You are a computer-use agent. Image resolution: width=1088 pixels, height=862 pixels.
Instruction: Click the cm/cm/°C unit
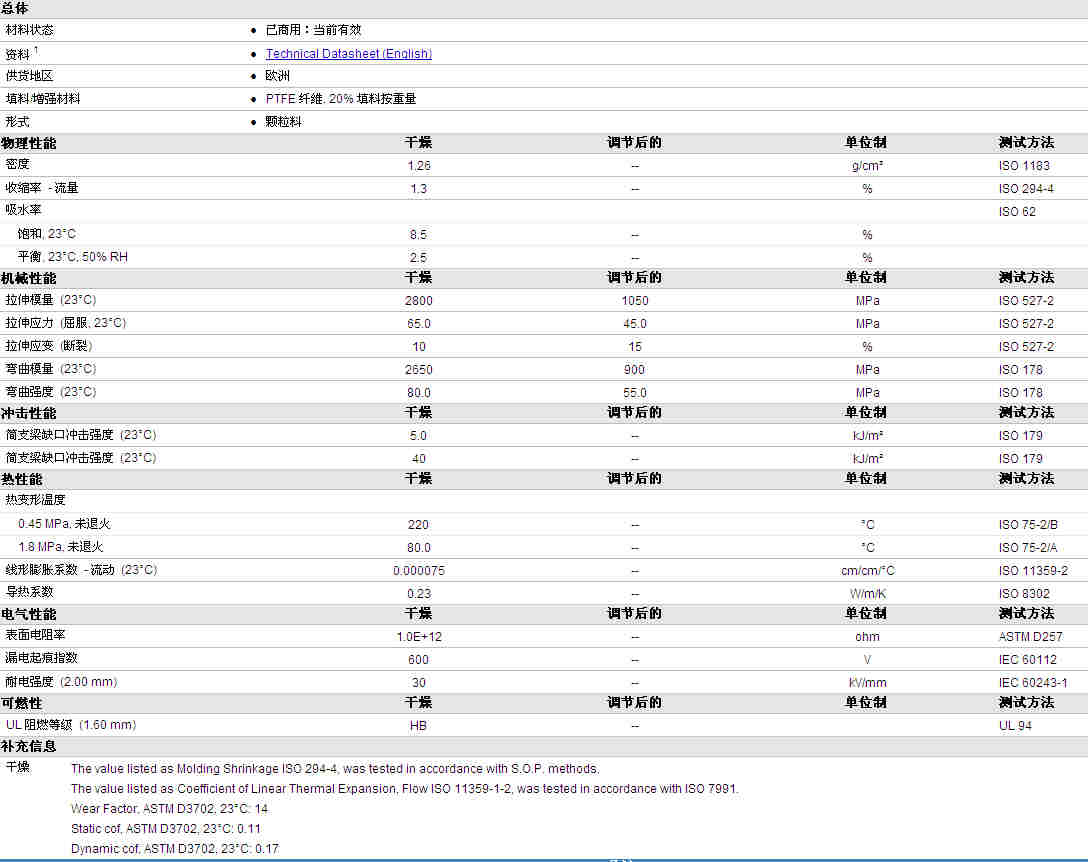(867, 571)
